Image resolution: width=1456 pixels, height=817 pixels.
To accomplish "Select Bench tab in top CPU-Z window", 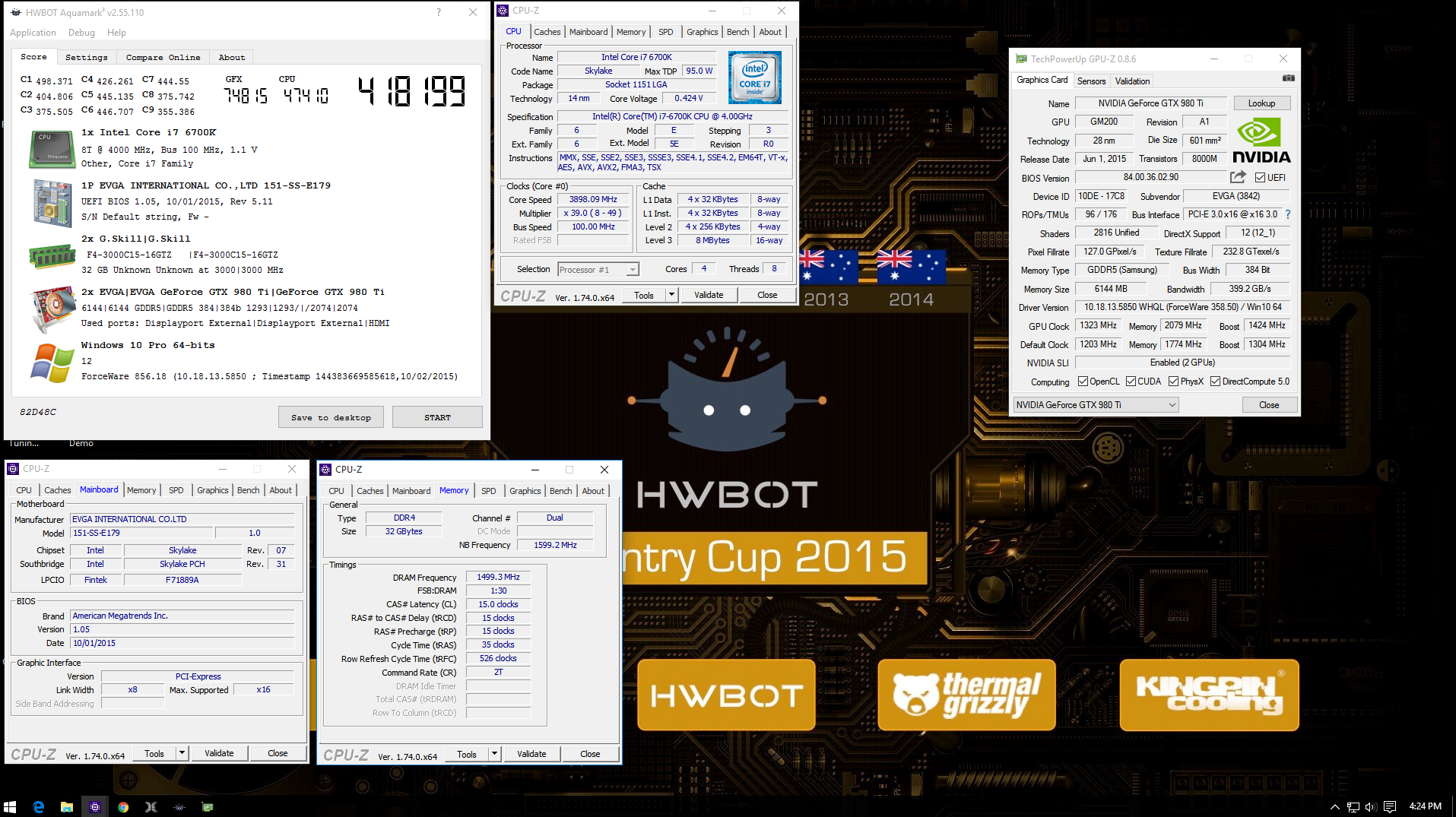I will click(x=738, y=32).
